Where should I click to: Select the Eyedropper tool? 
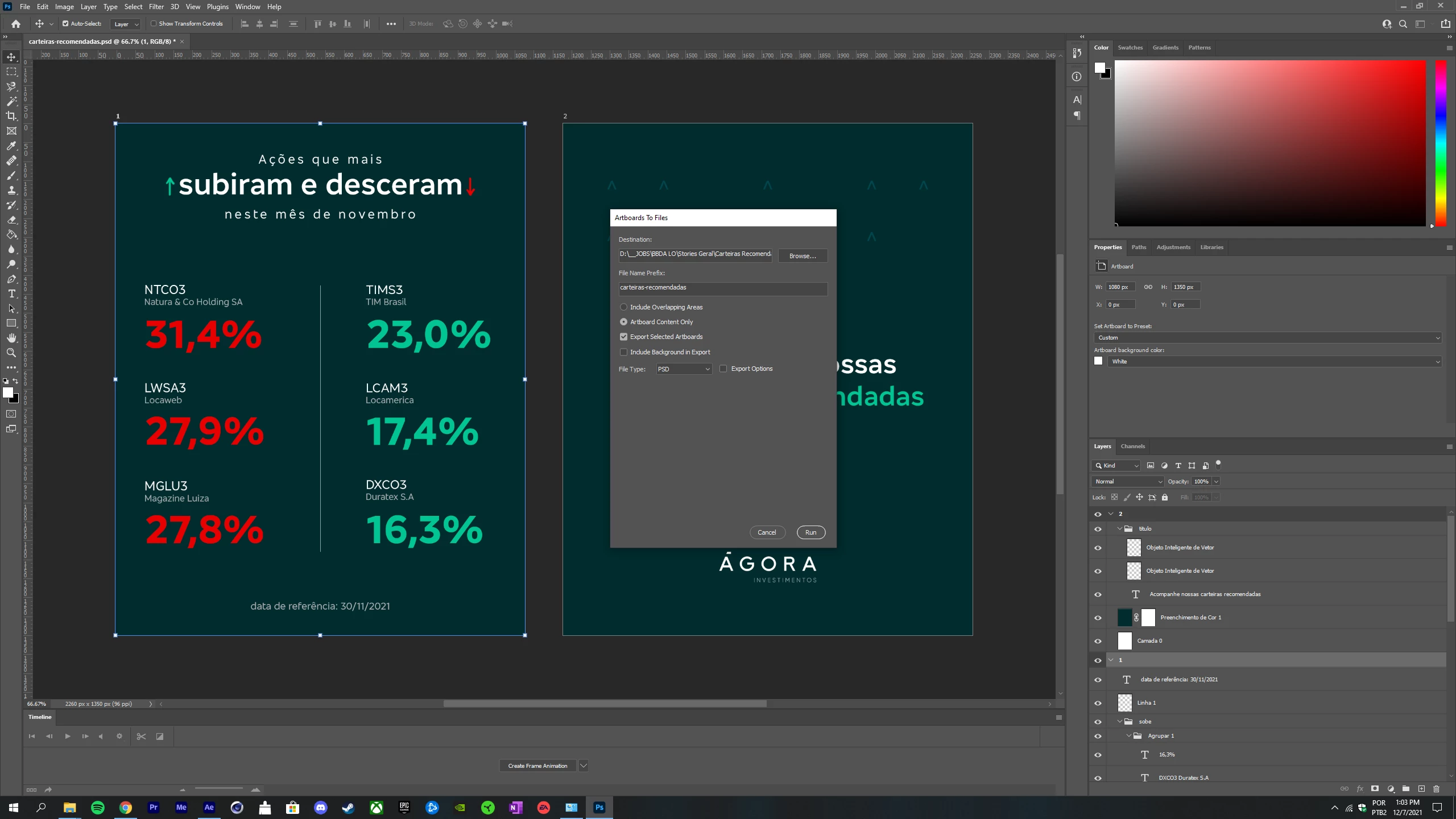pyautogui.click(x=11, y=146)
